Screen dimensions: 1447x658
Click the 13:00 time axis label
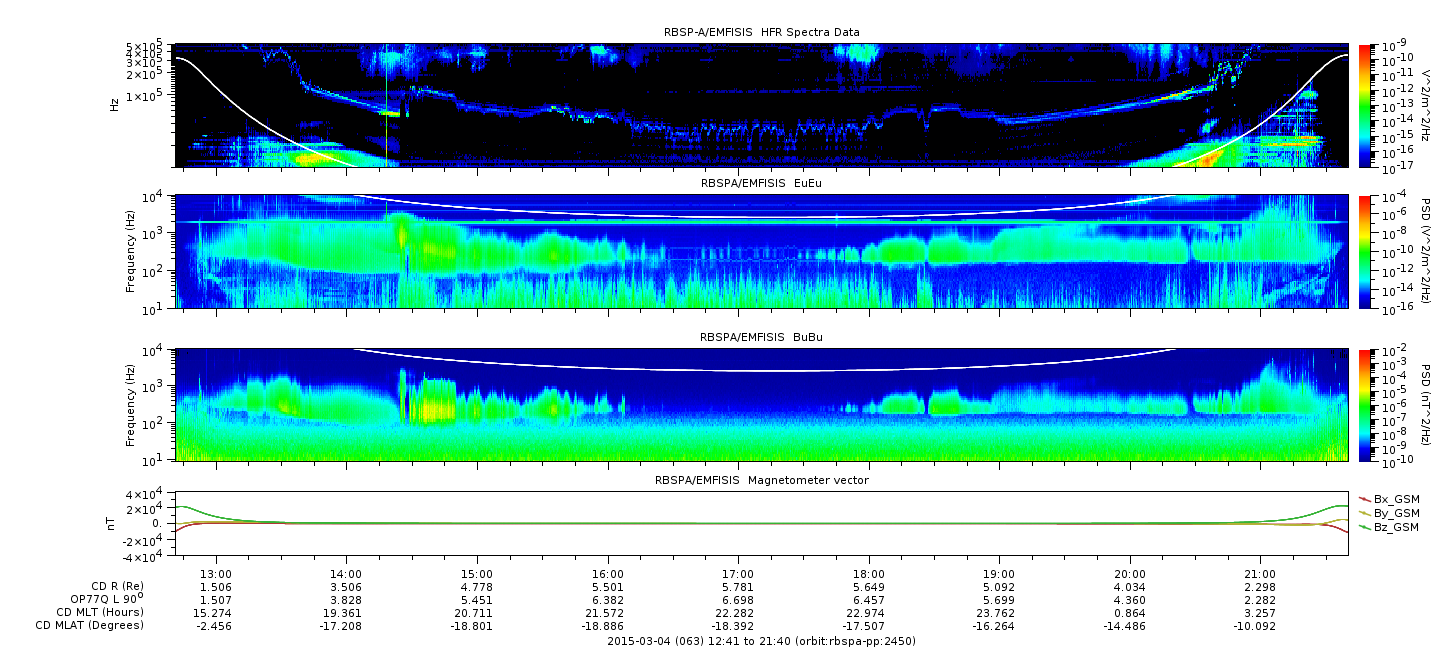coord(216,573)
